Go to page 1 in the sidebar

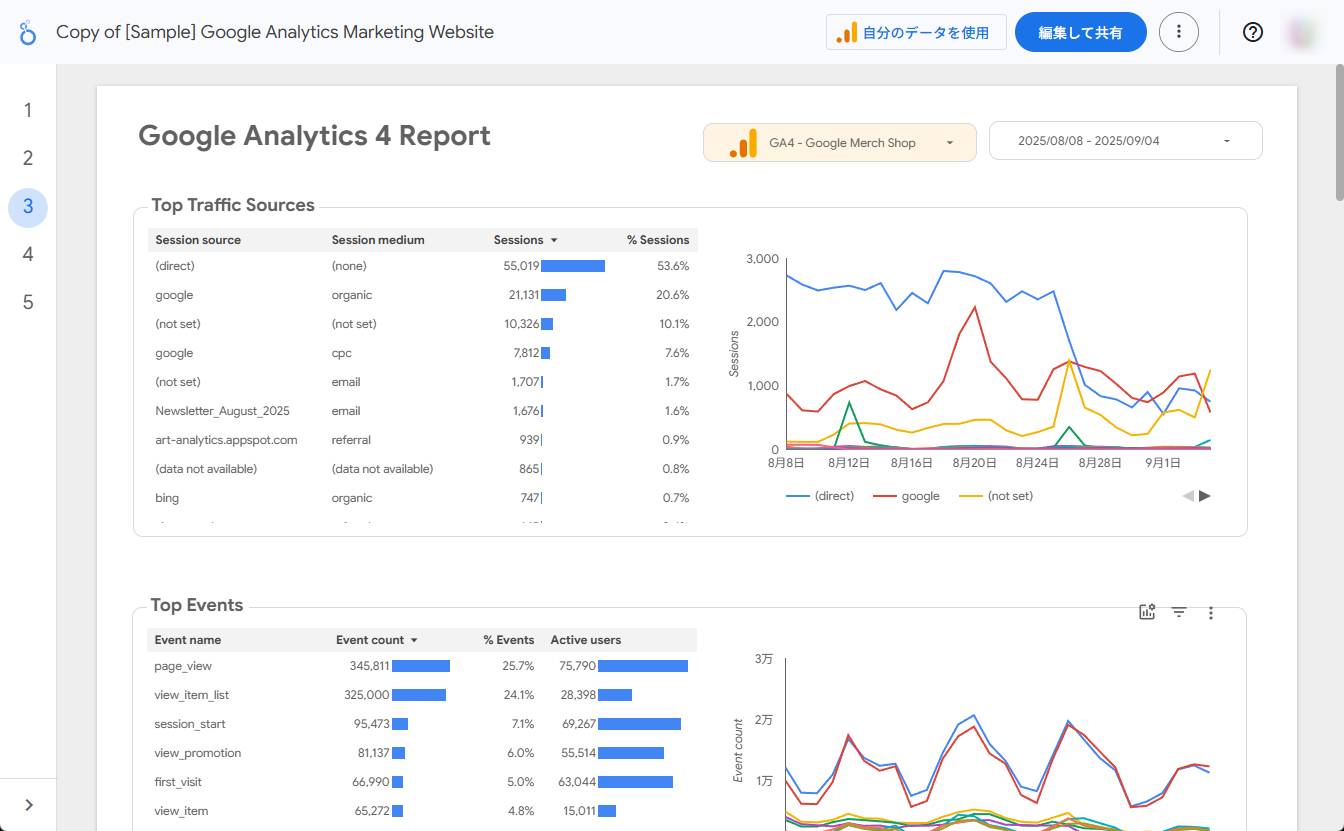28,110
